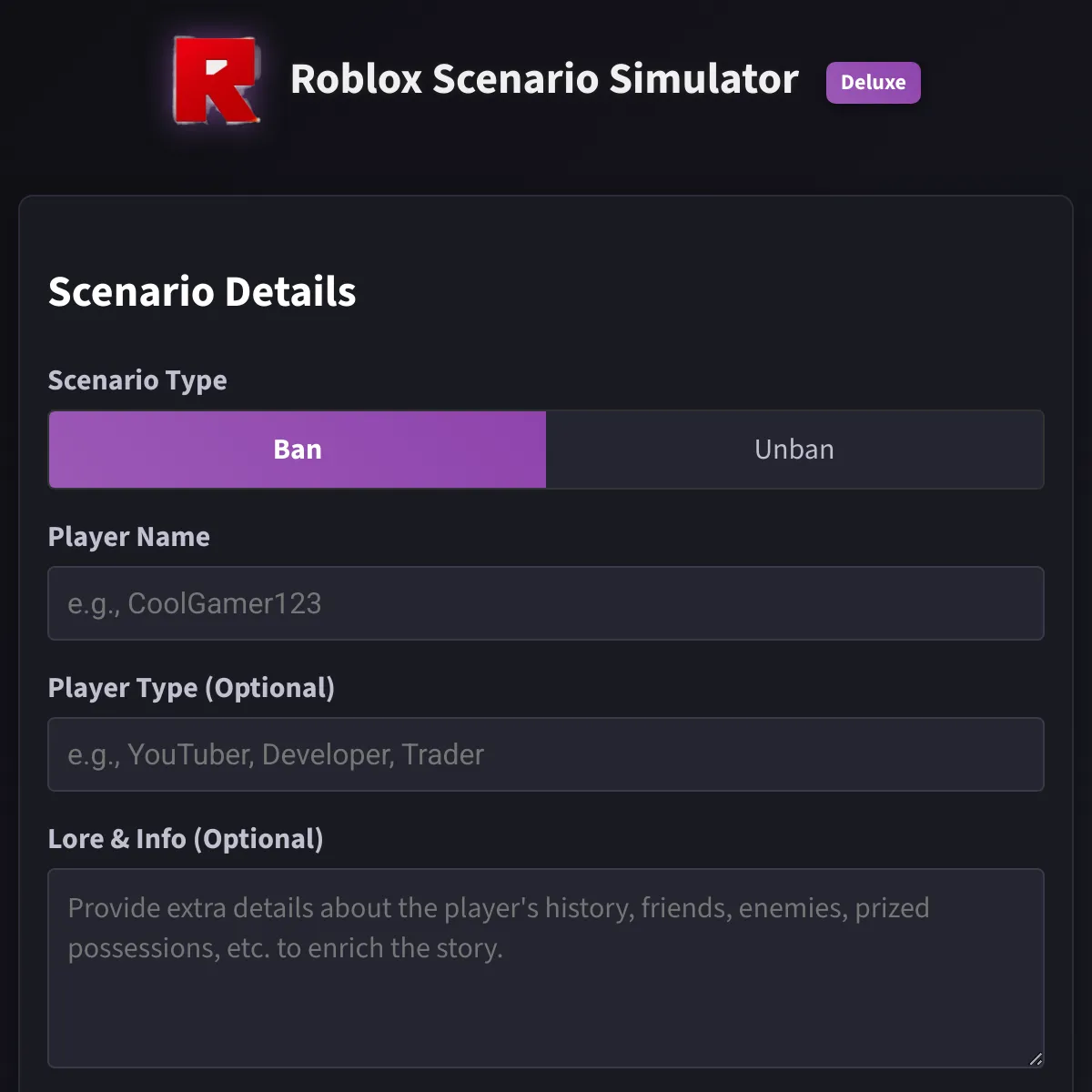
Task: Click the CoolGamer123 placeholder text
Action: click(x=224, y=603)
